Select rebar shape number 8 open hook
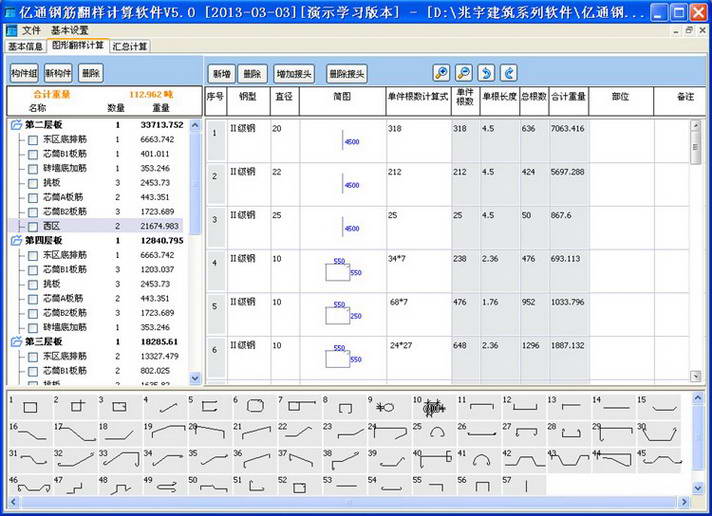This screenshot has width=712, height=516. click(x=345, y=407)
